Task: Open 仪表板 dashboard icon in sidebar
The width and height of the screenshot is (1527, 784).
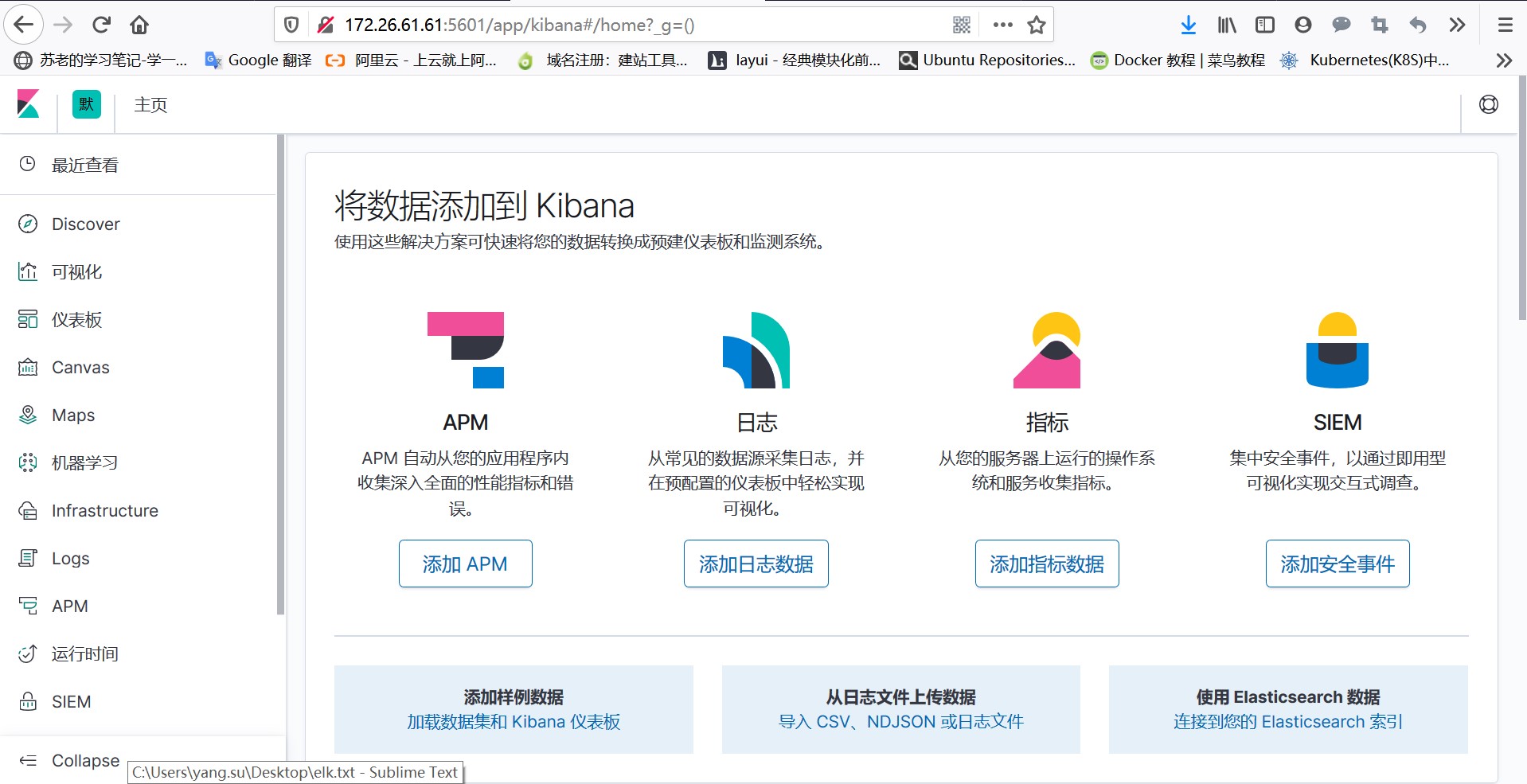Action: point(28,319)
